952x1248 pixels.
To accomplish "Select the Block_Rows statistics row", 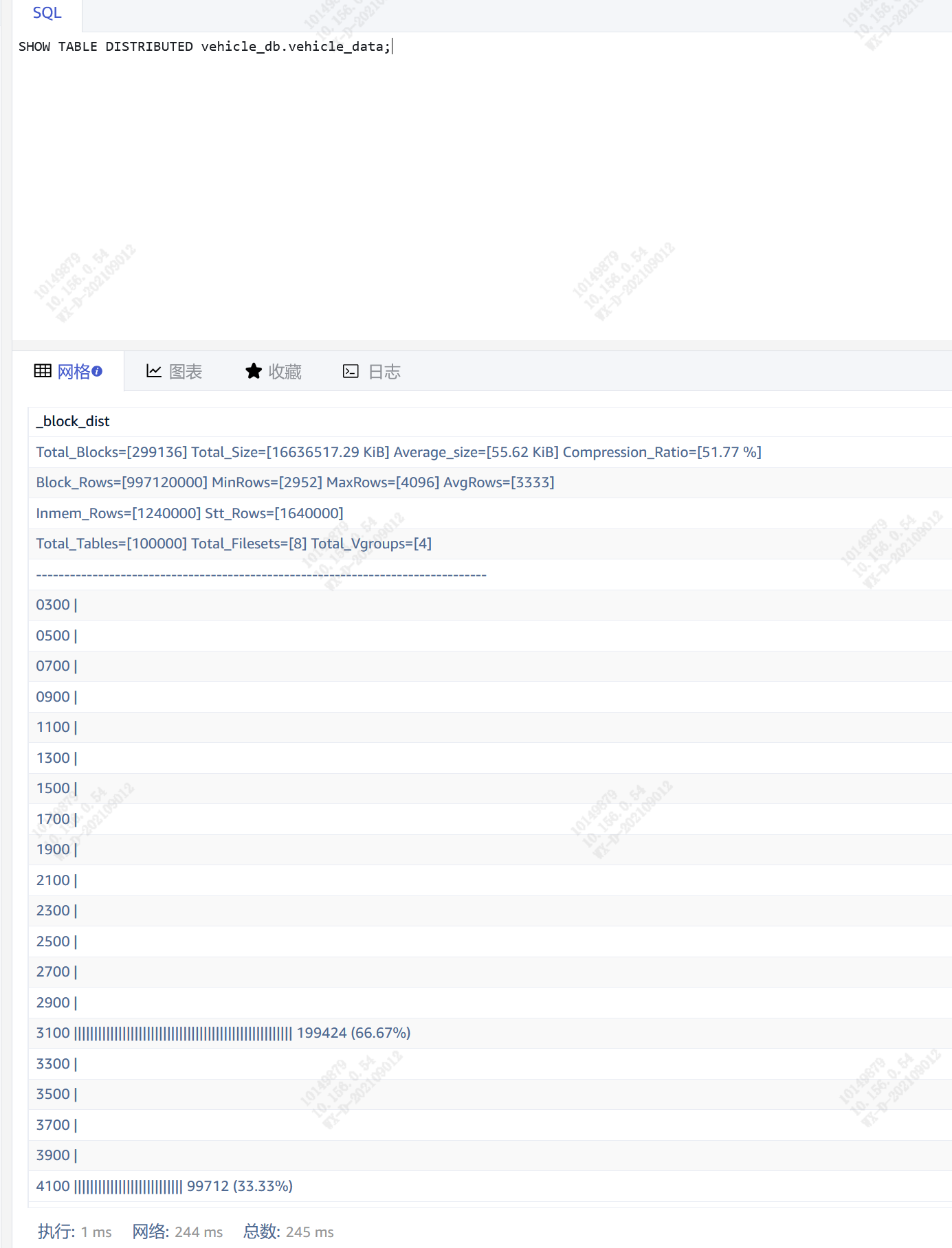I will [x=295, y=482].
